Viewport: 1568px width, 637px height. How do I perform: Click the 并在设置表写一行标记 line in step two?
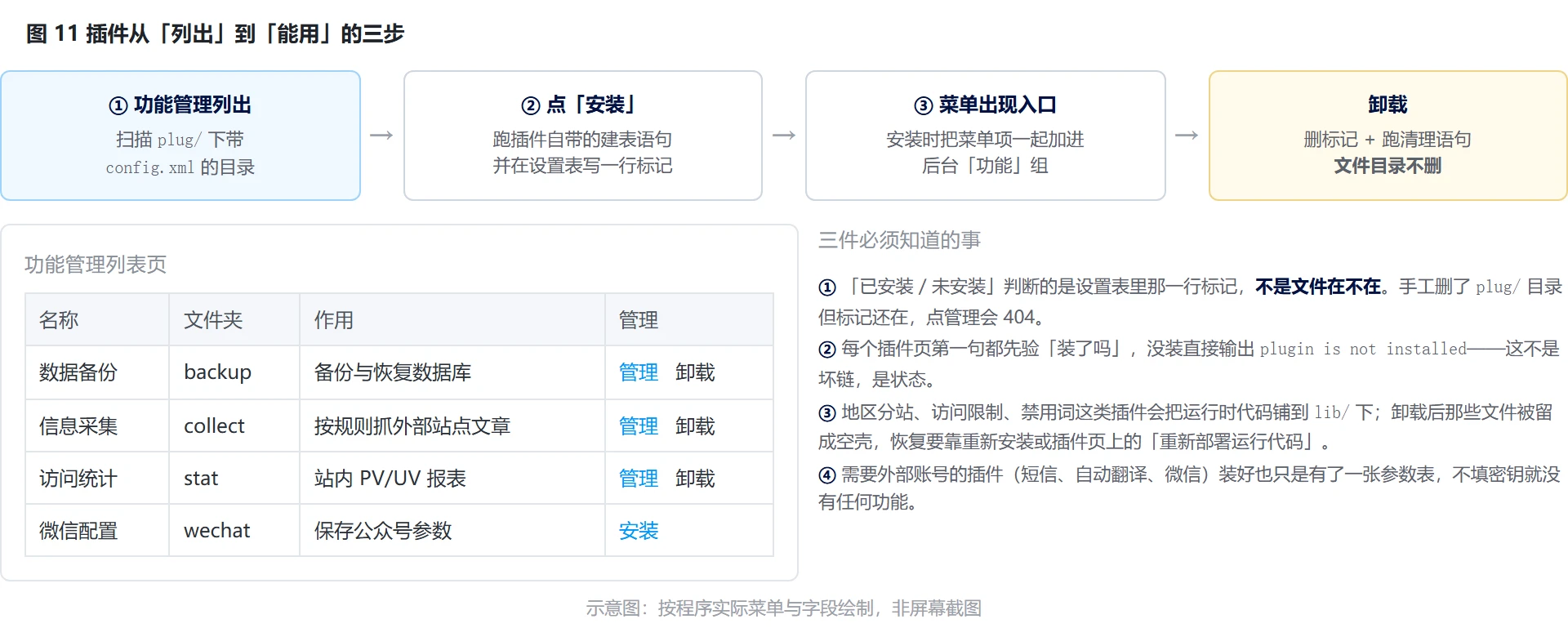pyautogui.click(x=583, y=167)
